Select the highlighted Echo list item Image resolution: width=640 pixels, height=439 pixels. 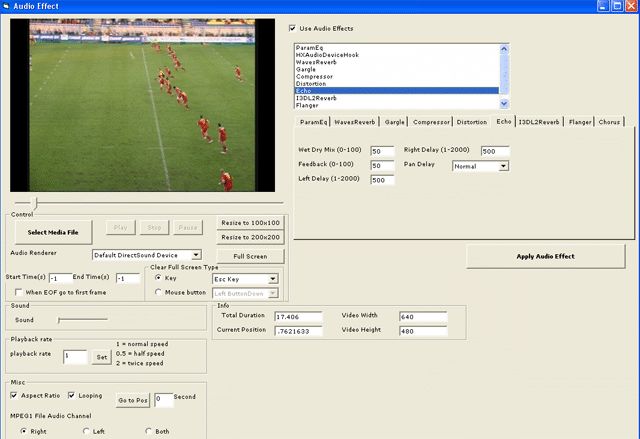coord(396,91)
